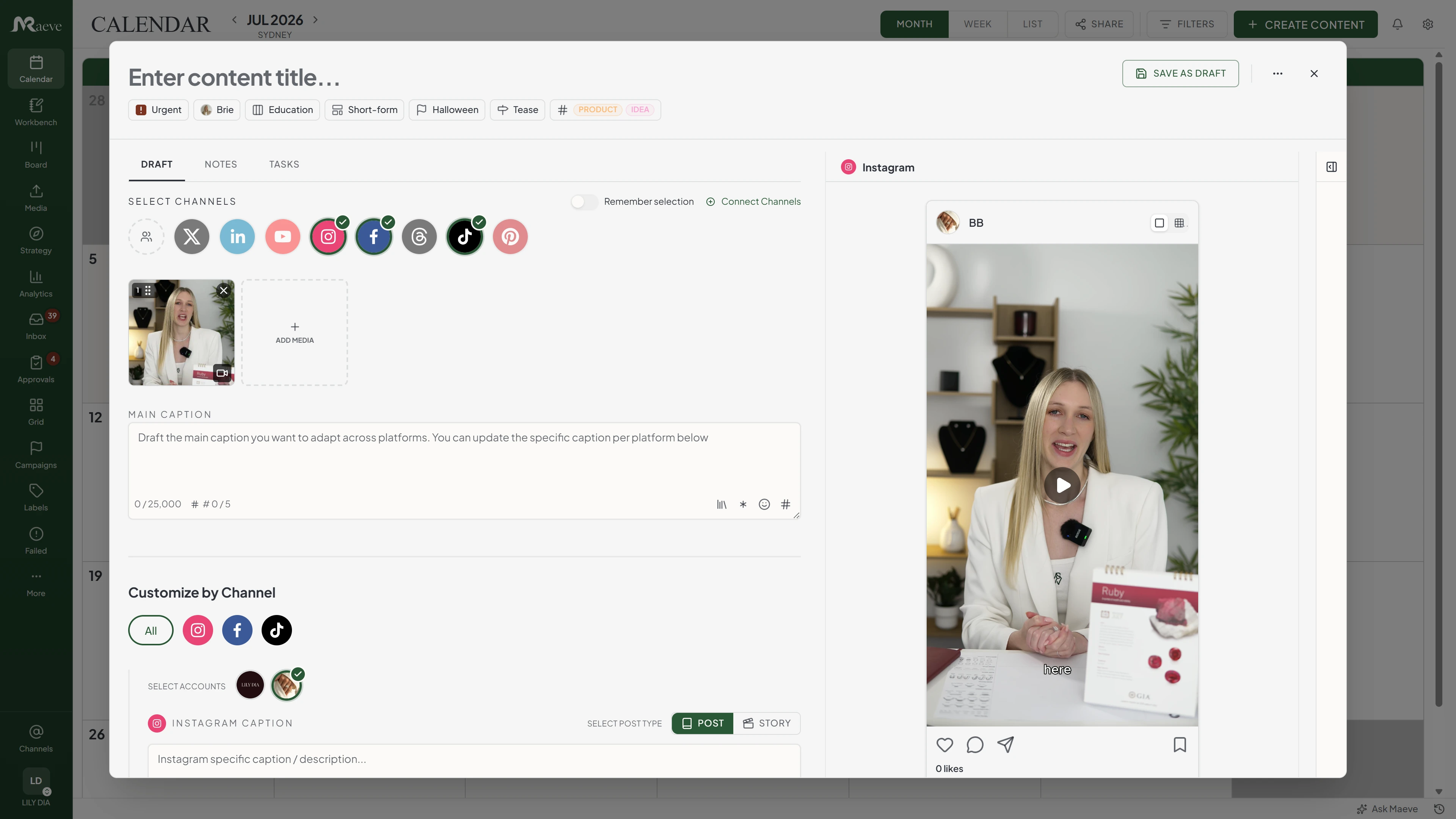Go to next month after JUL 2026
This screenshot has width=1456, height=819.
[x=315, y=20]
